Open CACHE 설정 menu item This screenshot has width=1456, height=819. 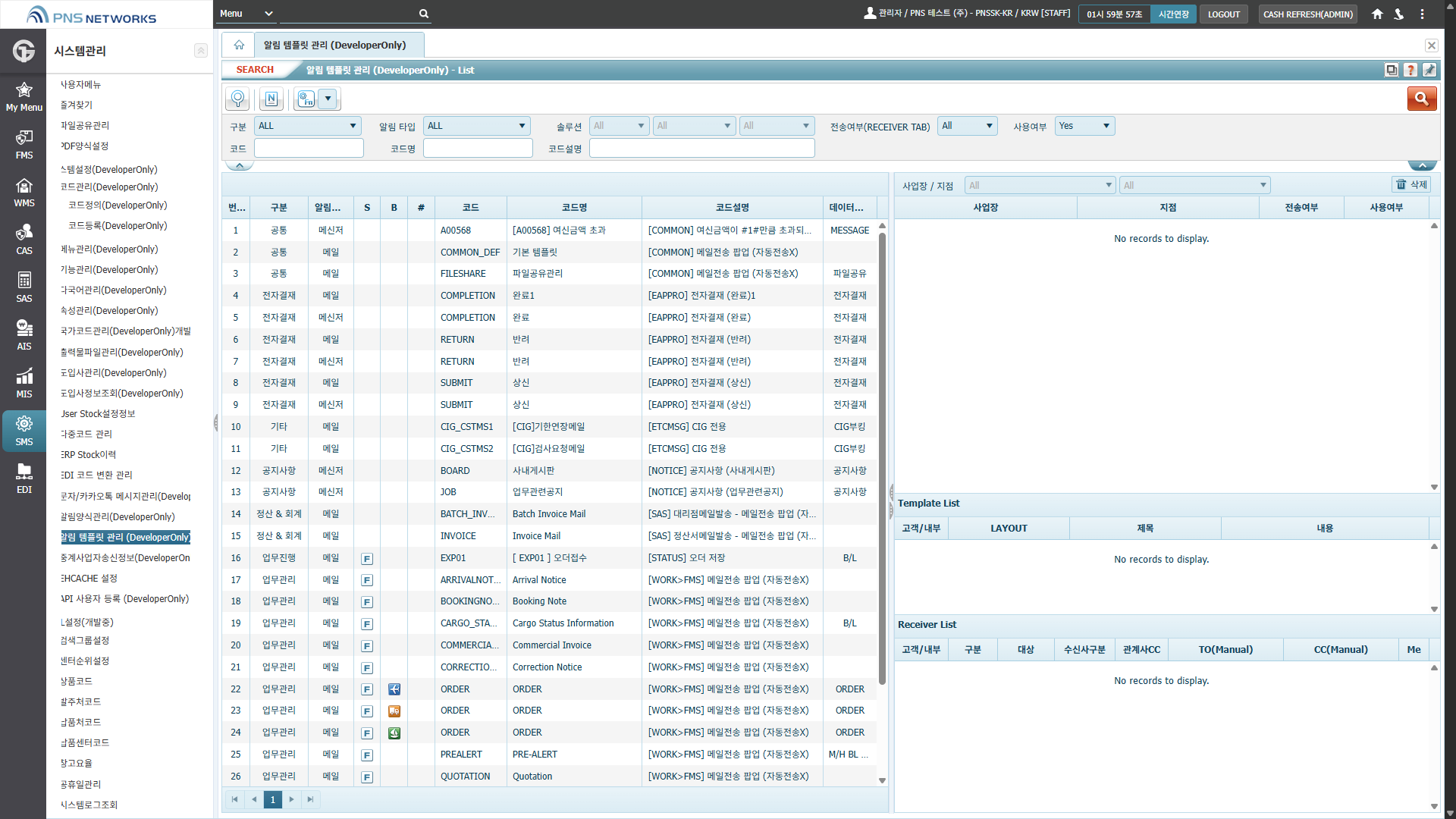89,579
